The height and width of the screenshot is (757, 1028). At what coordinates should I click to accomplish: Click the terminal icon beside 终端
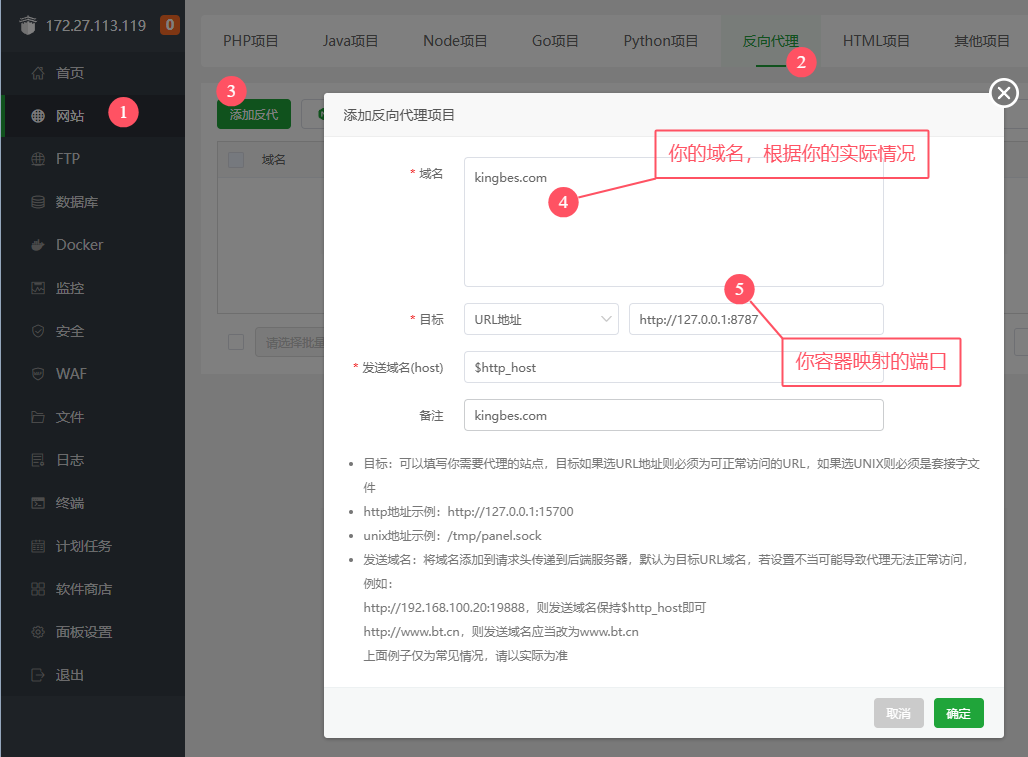coord(38,503)
